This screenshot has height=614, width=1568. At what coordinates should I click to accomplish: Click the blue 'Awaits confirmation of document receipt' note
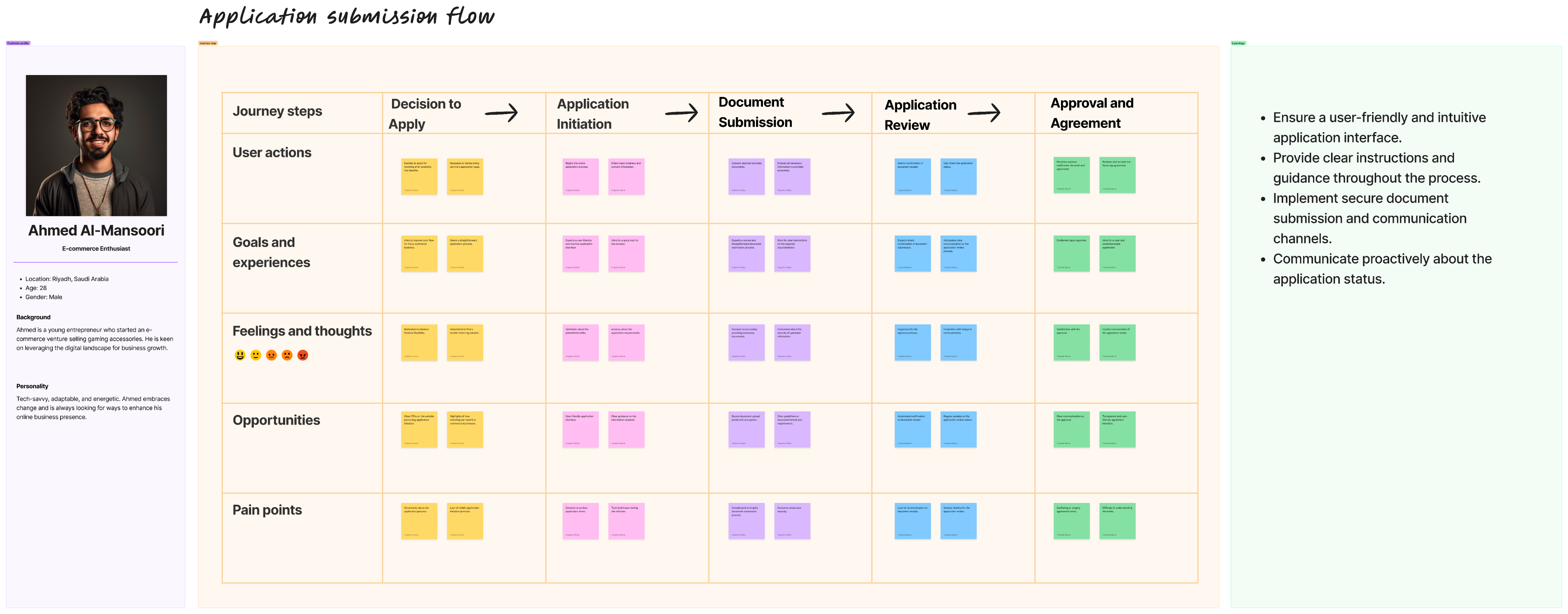coord(913,177)
